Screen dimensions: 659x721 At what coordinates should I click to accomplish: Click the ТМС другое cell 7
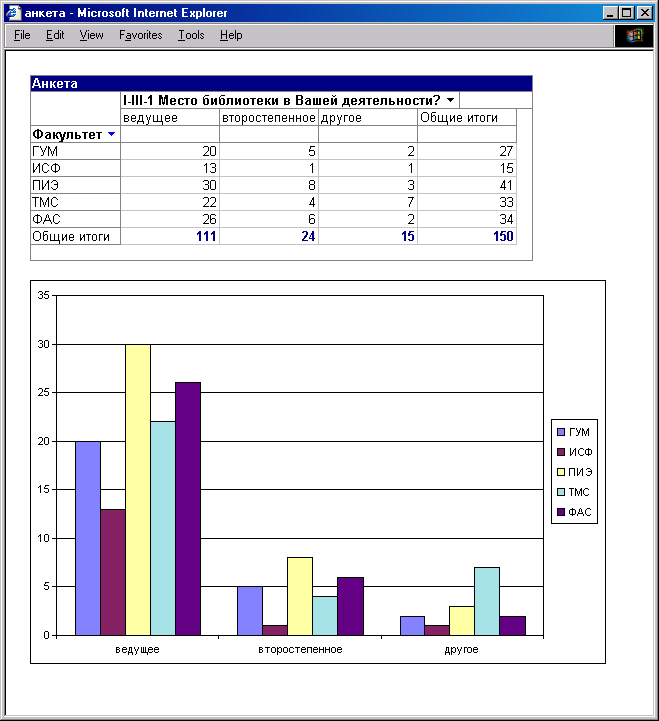coord(368,202)
